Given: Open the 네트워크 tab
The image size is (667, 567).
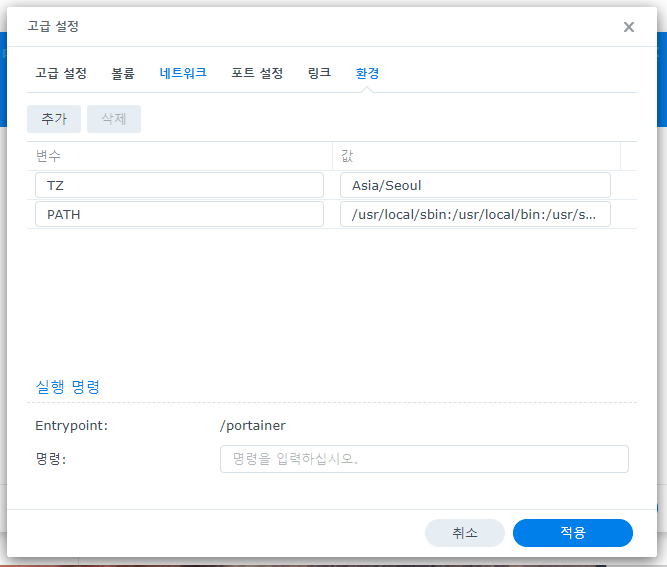Looking at the screenshot, I should [183, 73].
